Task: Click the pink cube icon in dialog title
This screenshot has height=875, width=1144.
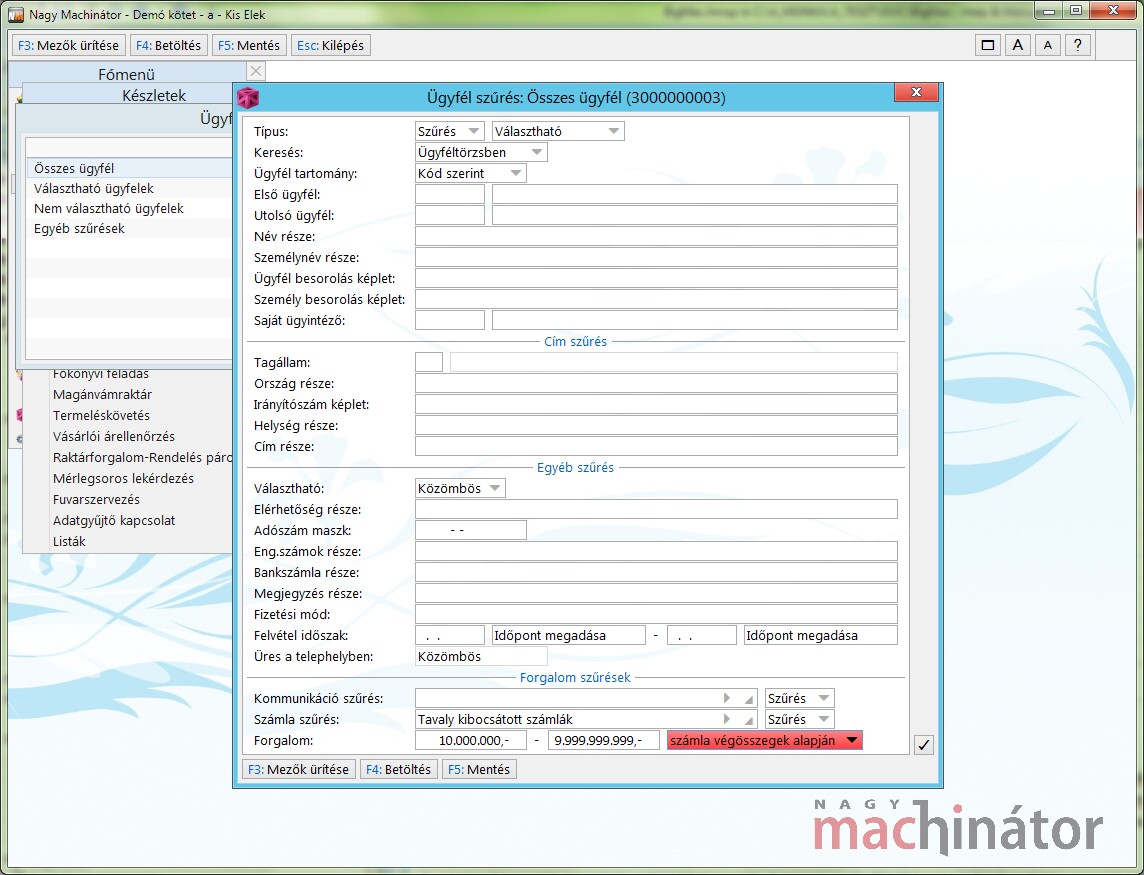Action: coord(247,97)
